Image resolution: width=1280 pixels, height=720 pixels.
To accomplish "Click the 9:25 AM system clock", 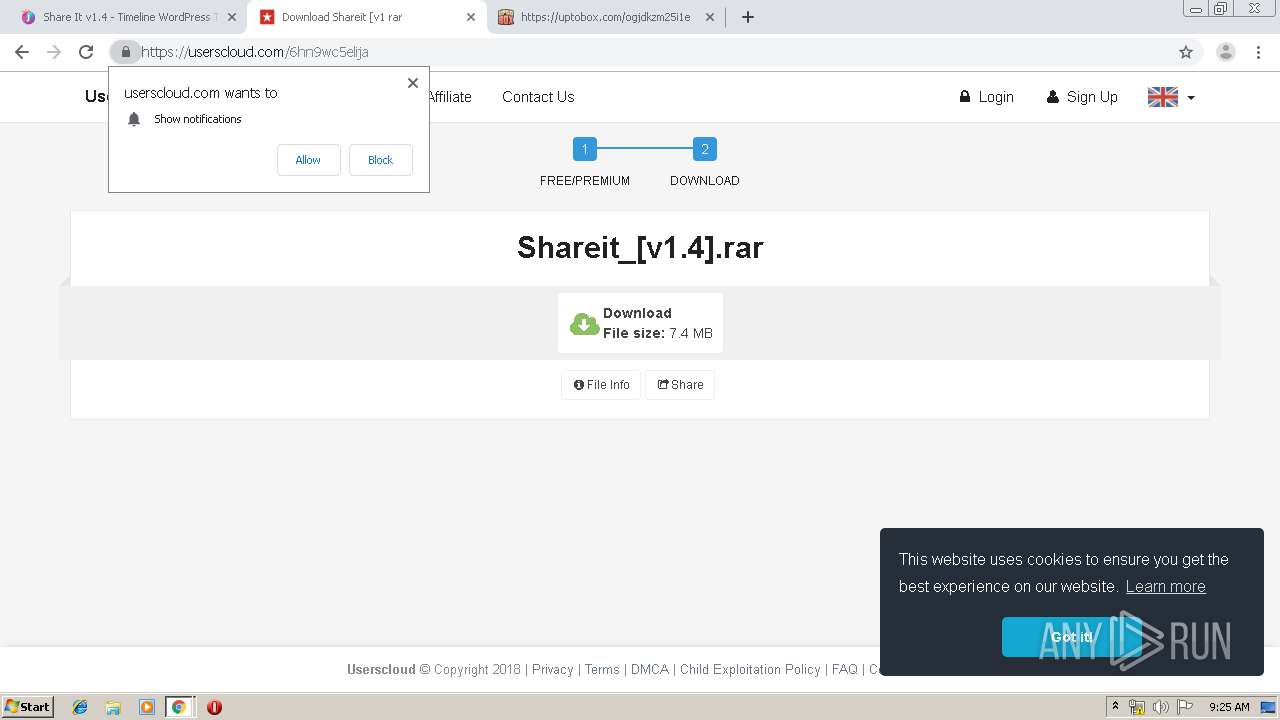I will 1229,707.
